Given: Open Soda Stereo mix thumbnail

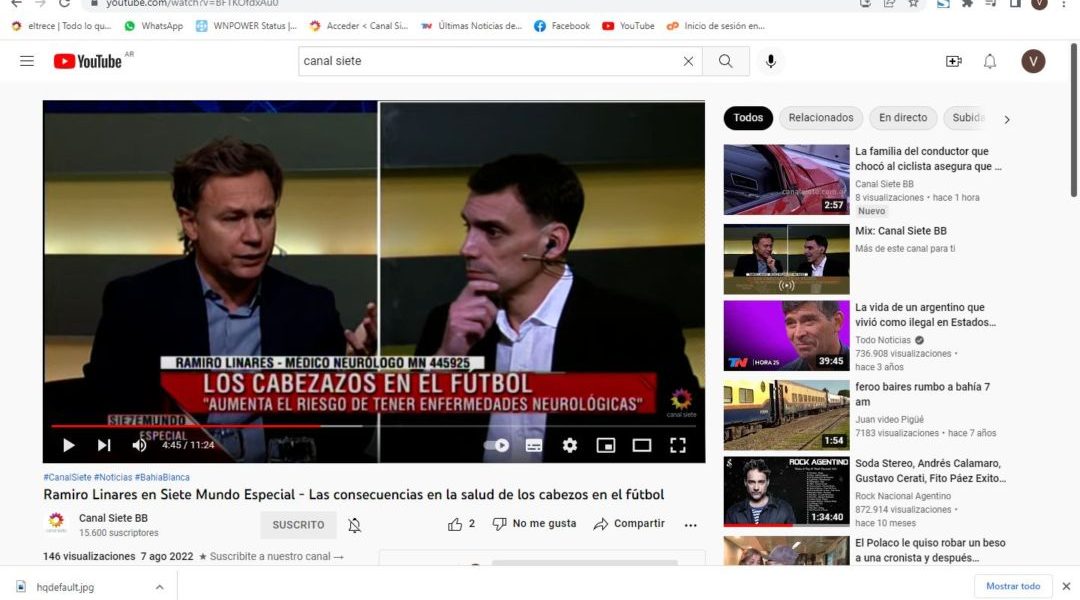Looking at the screenshot, I should [787, 491].
